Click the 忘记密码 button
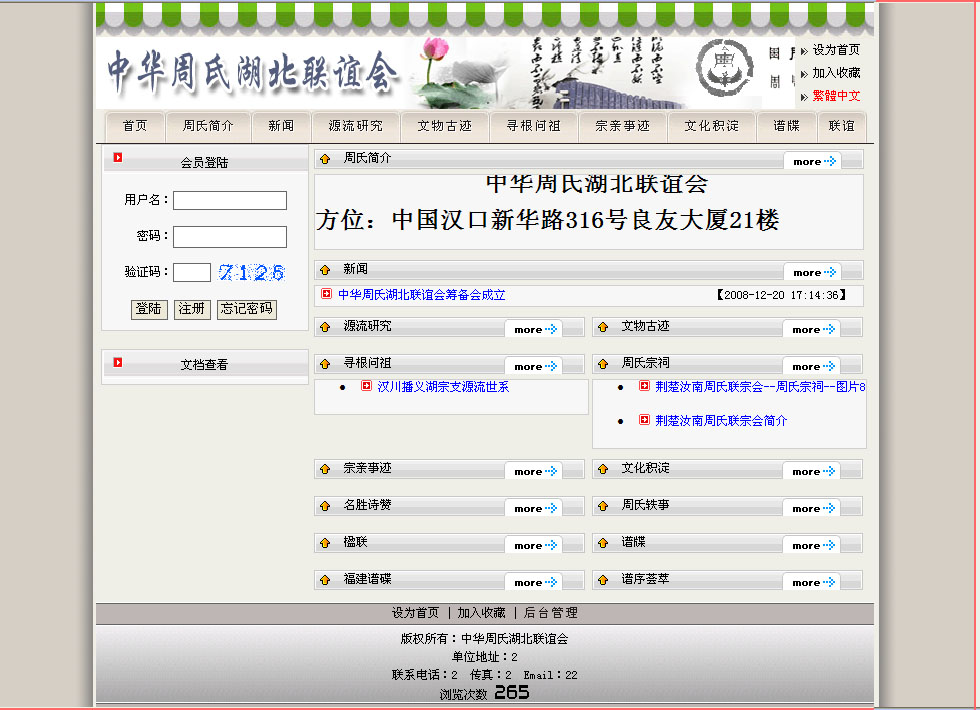980x710 pixels. [x=246, y=309]
